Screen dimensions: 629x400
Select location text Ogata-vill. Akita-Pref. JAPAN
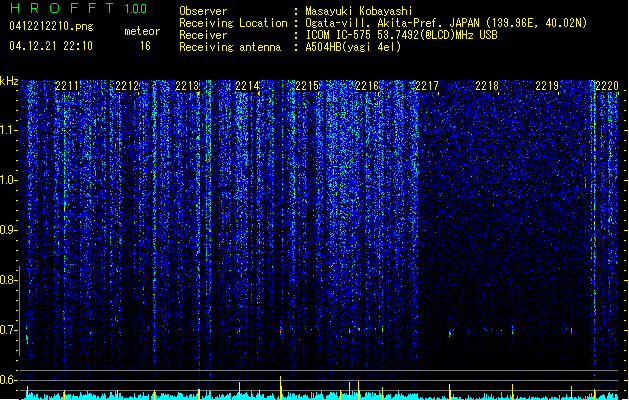click(392, 23)
